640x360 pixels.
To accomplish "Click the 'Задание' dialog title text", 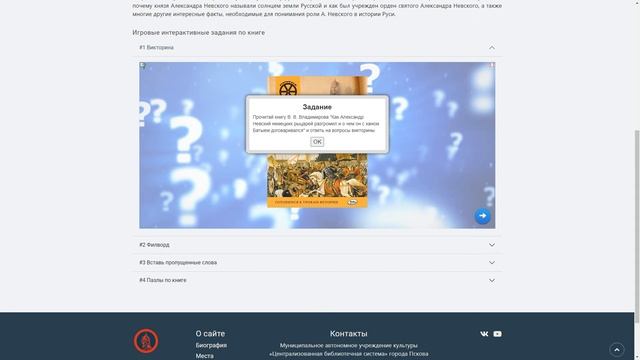I will (317, 107).
